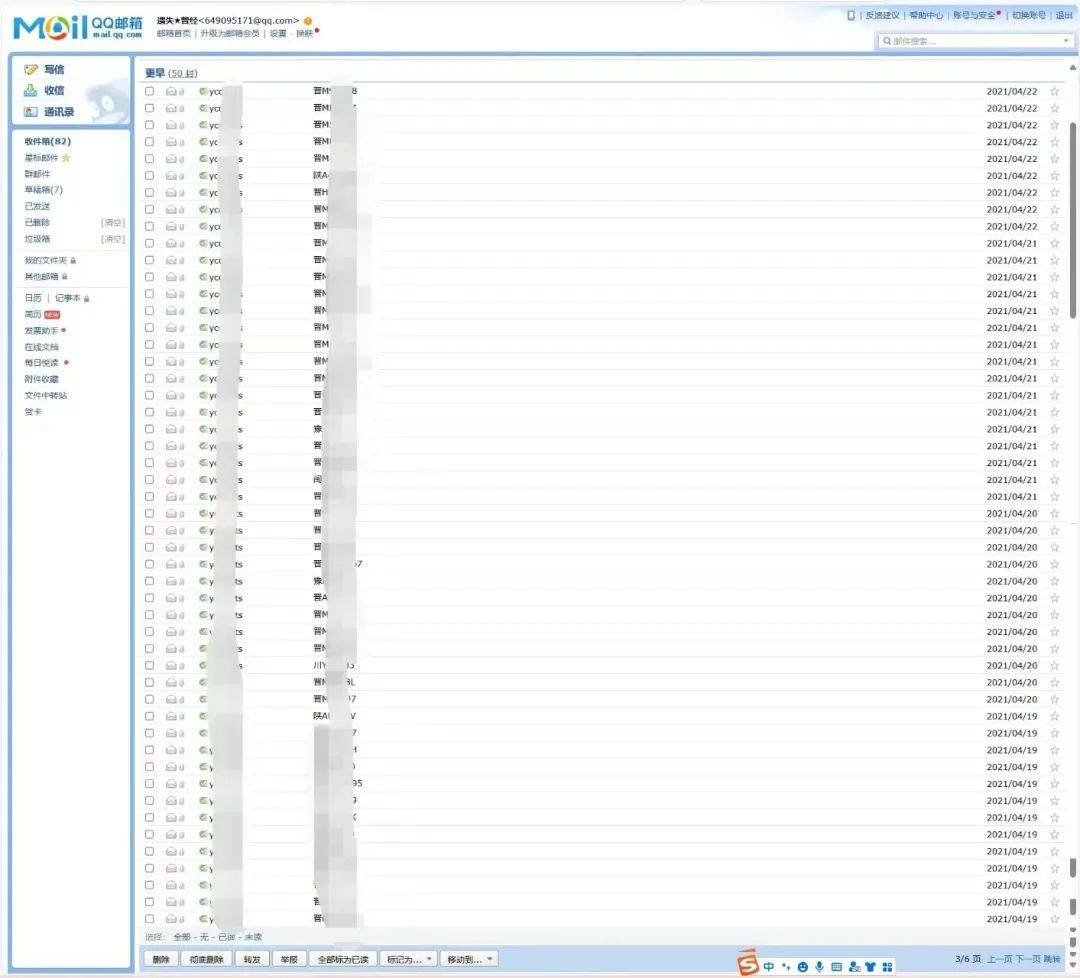Expand the 标记为 dropdown
The width and height of the screenshot is (1080, 978).
pos(409,959)
